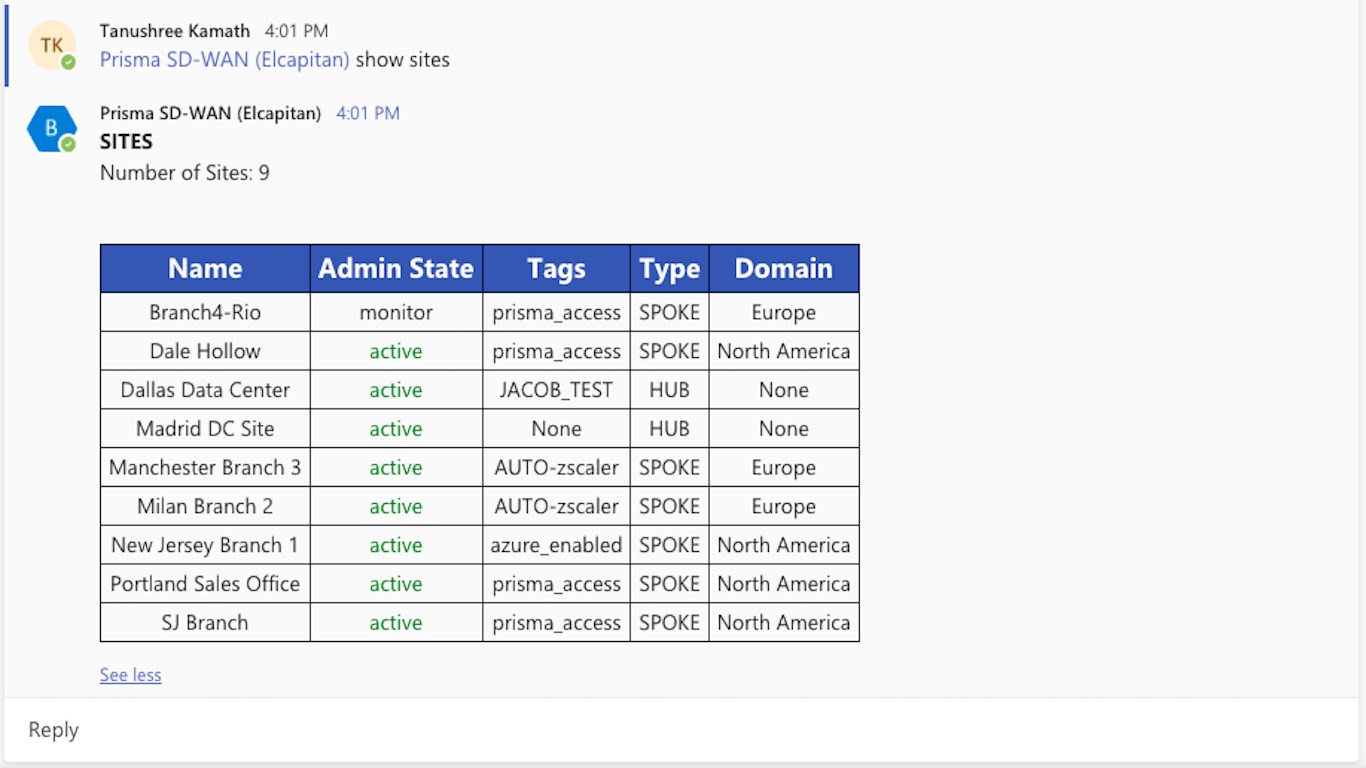Click the Prisma SD-WAN (Elcapitan) bot sender name
This screenshot has width=1366, height=768.
[x=210, y=113]
